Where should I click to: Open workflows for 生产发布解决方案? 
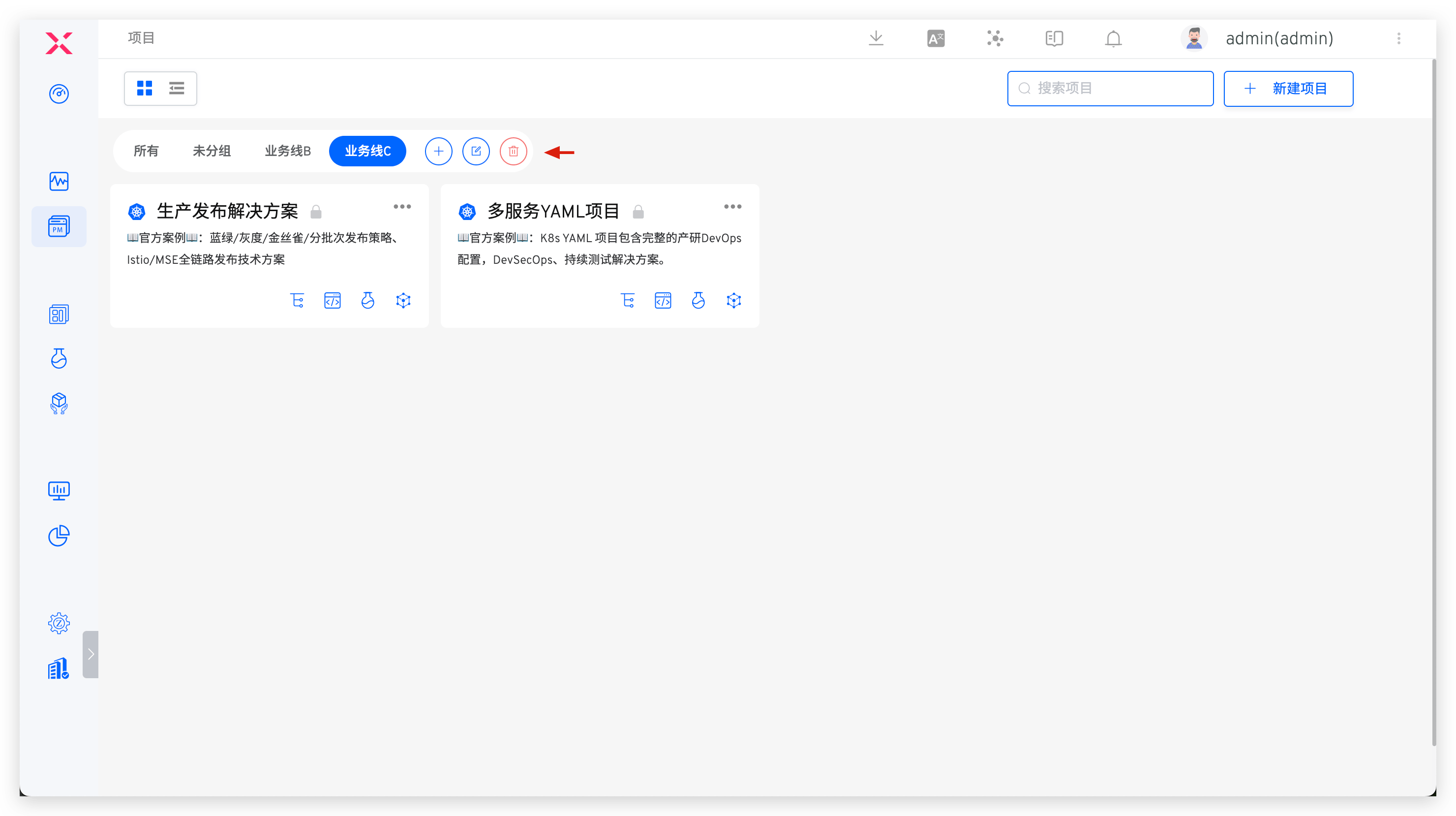click(x=297, y=300)
